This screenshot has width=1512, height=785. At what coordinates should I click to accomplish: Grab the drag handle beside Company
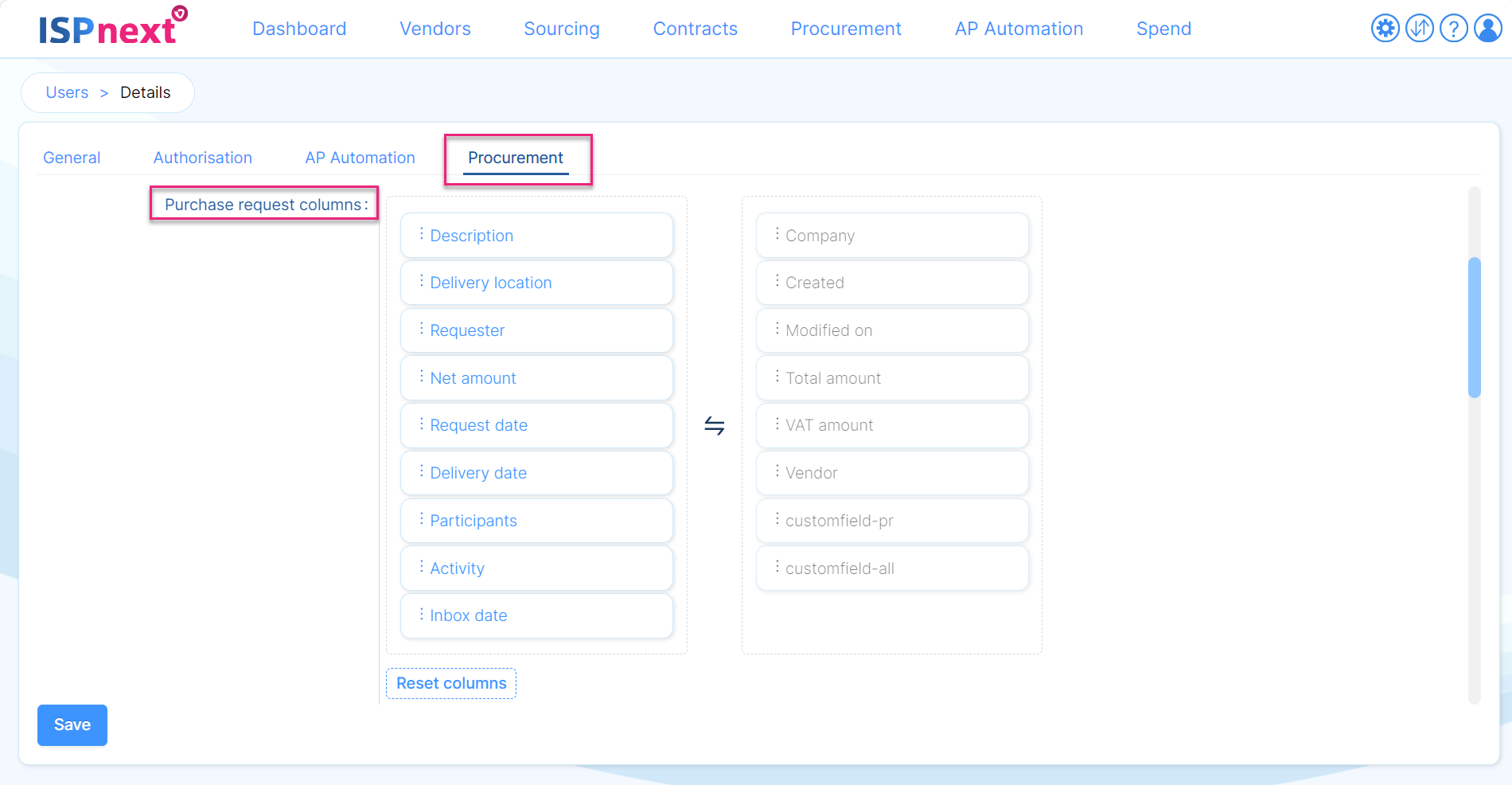777,234
